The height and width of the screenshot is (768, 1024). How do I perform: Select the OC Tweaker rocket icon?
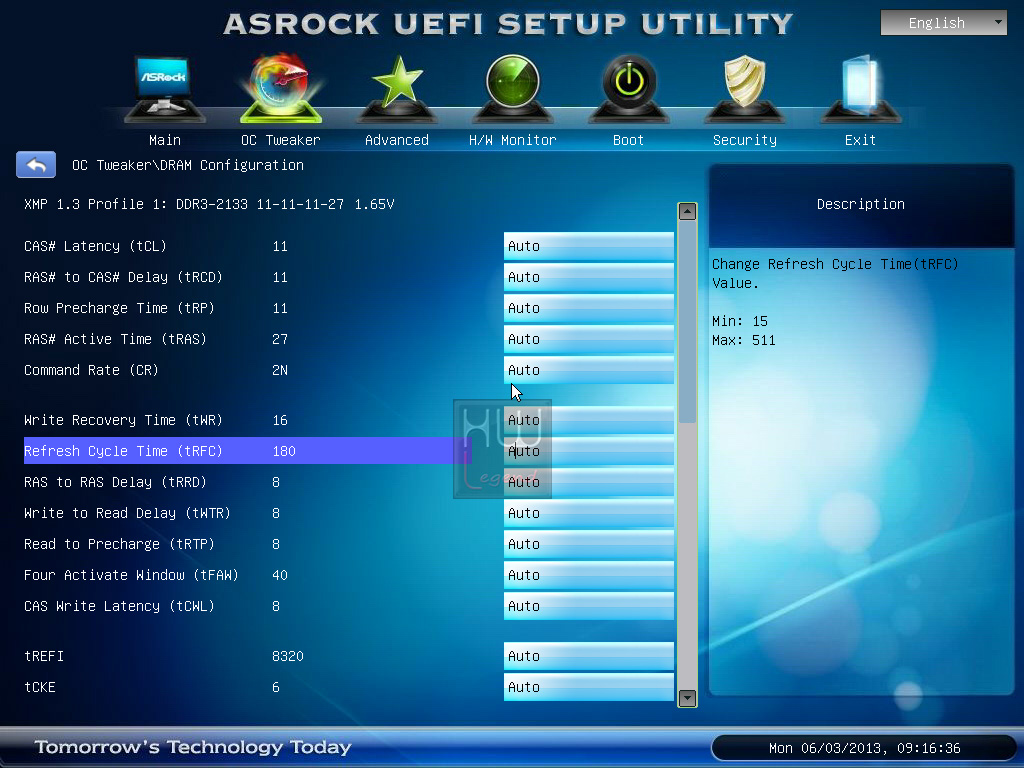281,88
